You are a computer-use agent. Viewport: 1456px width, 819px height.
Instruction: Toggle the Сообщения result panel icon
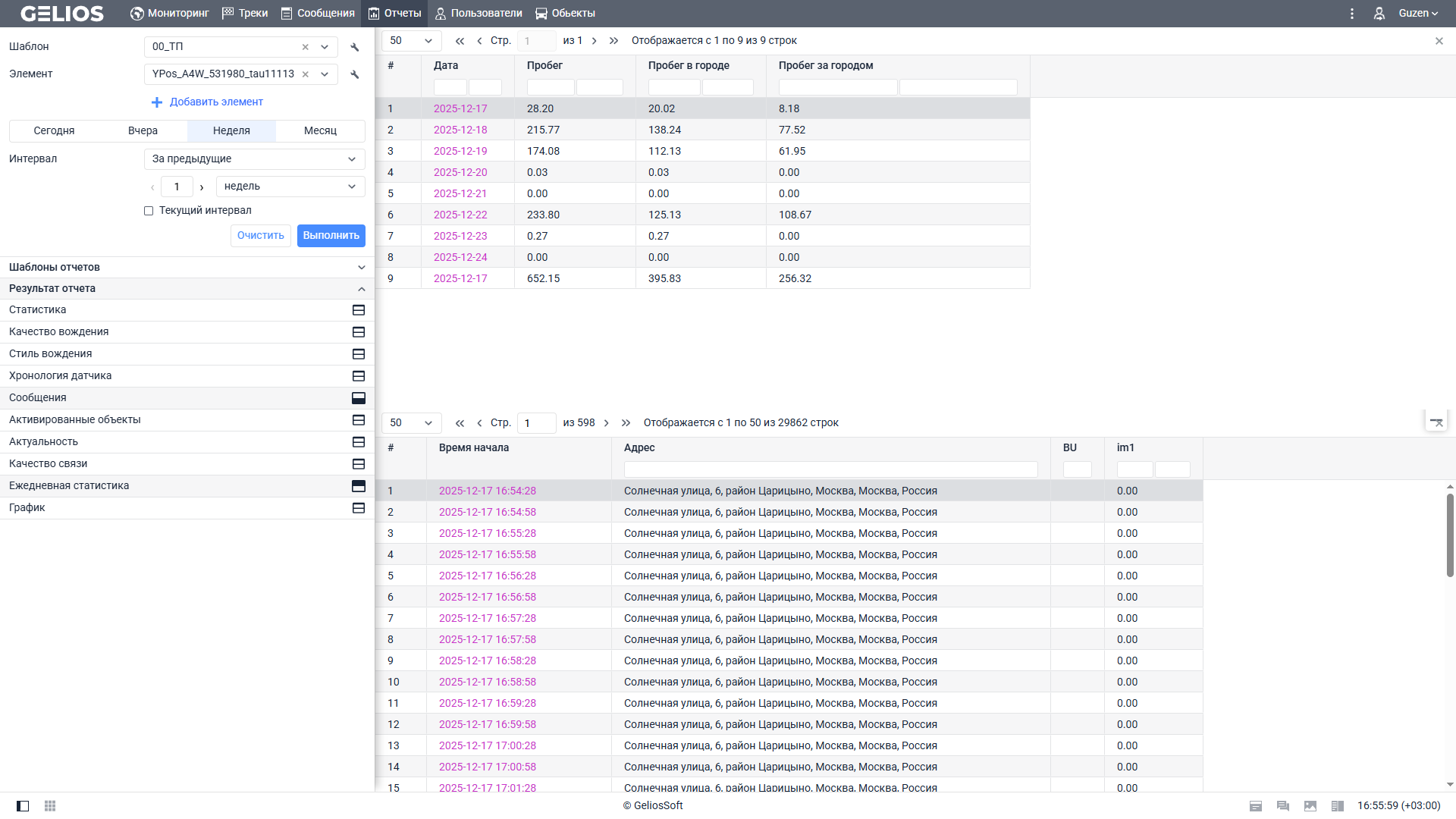pyautogui.click(x=359, y=398)
